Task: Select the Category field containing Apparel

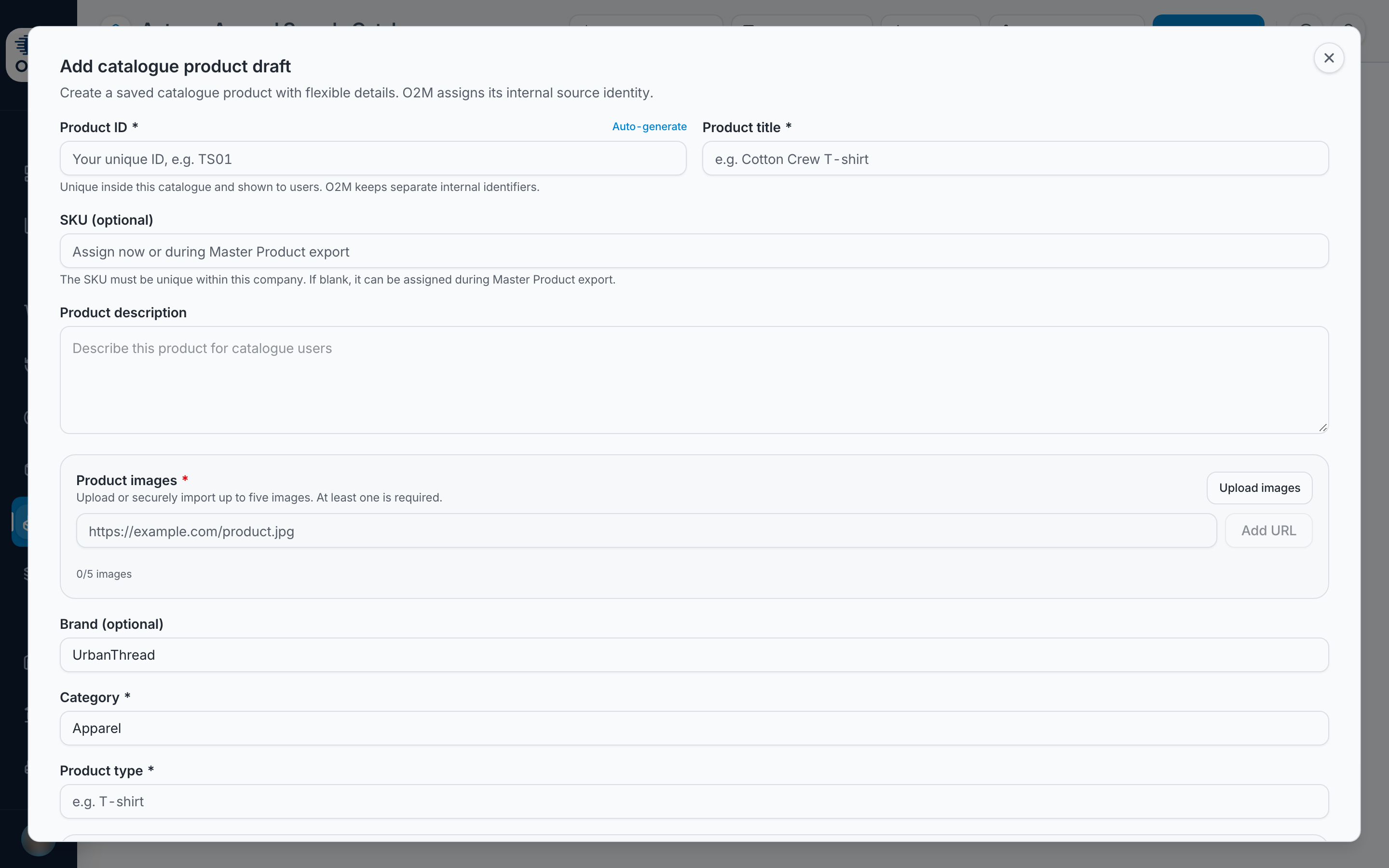Action: (x=694, y=728)
